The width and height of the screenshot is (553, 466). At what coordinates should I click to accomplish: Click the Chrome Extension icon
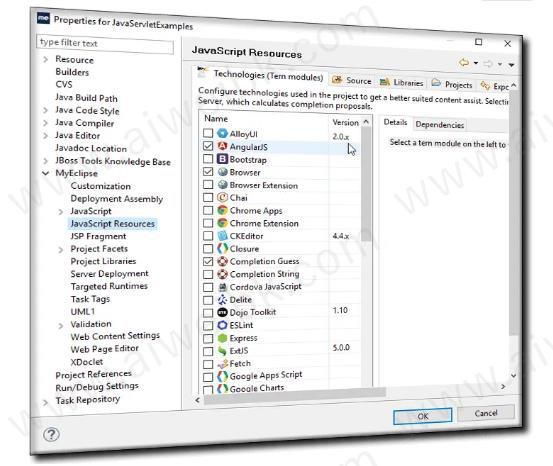pyautogui.click(x=222, y=223)
